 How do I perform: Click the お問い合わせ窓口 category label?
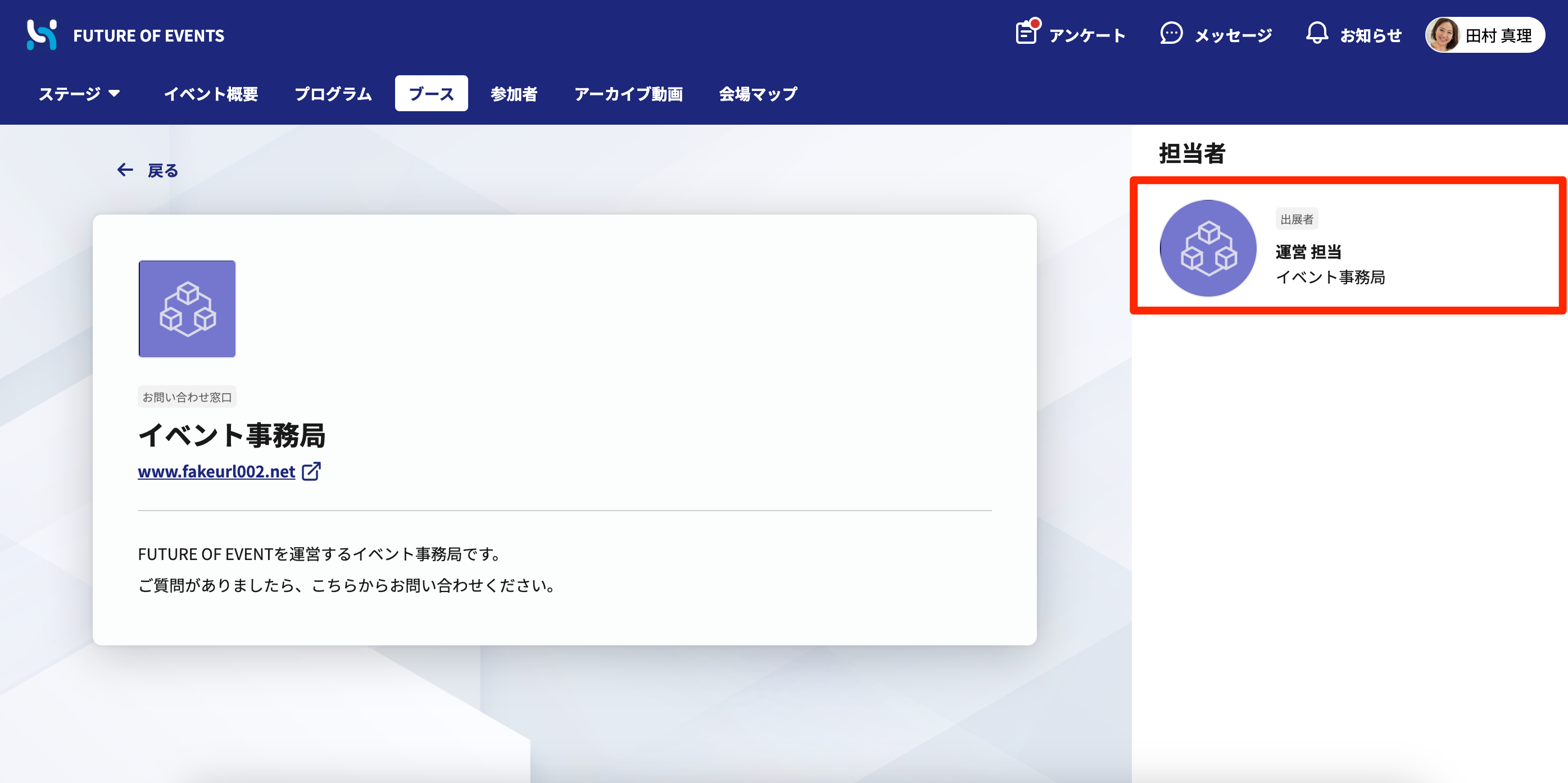[x=187, y=396]
